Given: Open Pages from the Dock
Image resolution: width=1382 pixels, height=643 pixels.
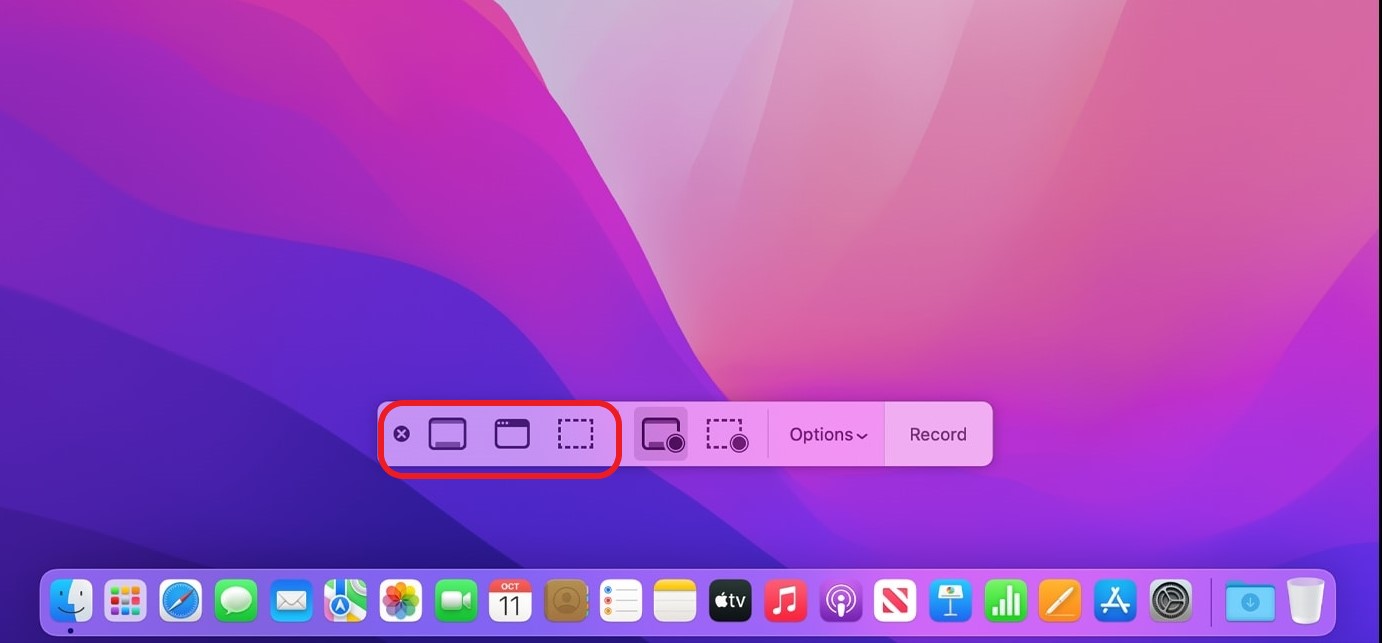Looking at the screenshot, I should (x=1060, y=601).
